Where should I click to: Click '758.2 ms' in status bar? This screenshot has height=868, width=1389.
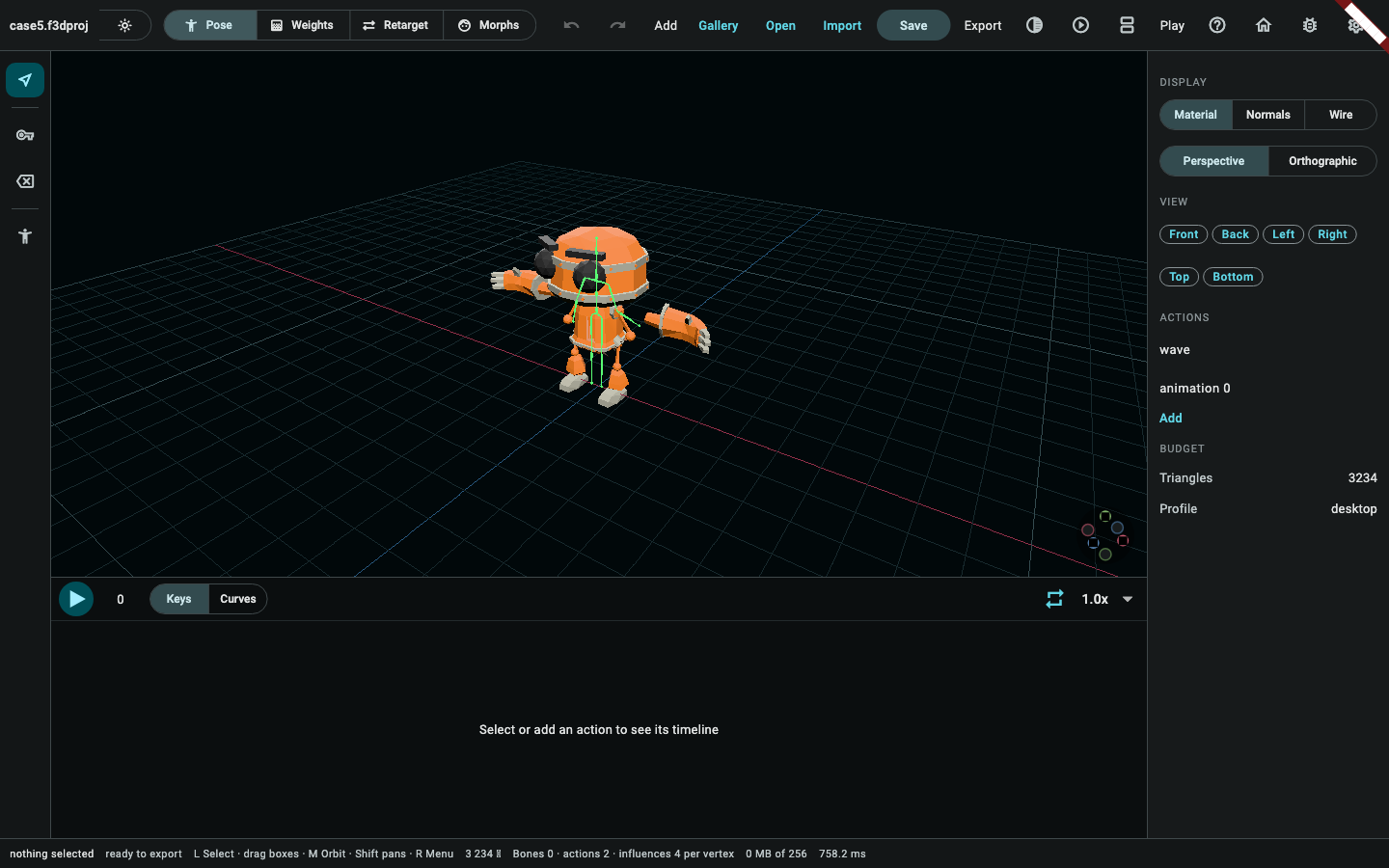(x=843, y=854)
